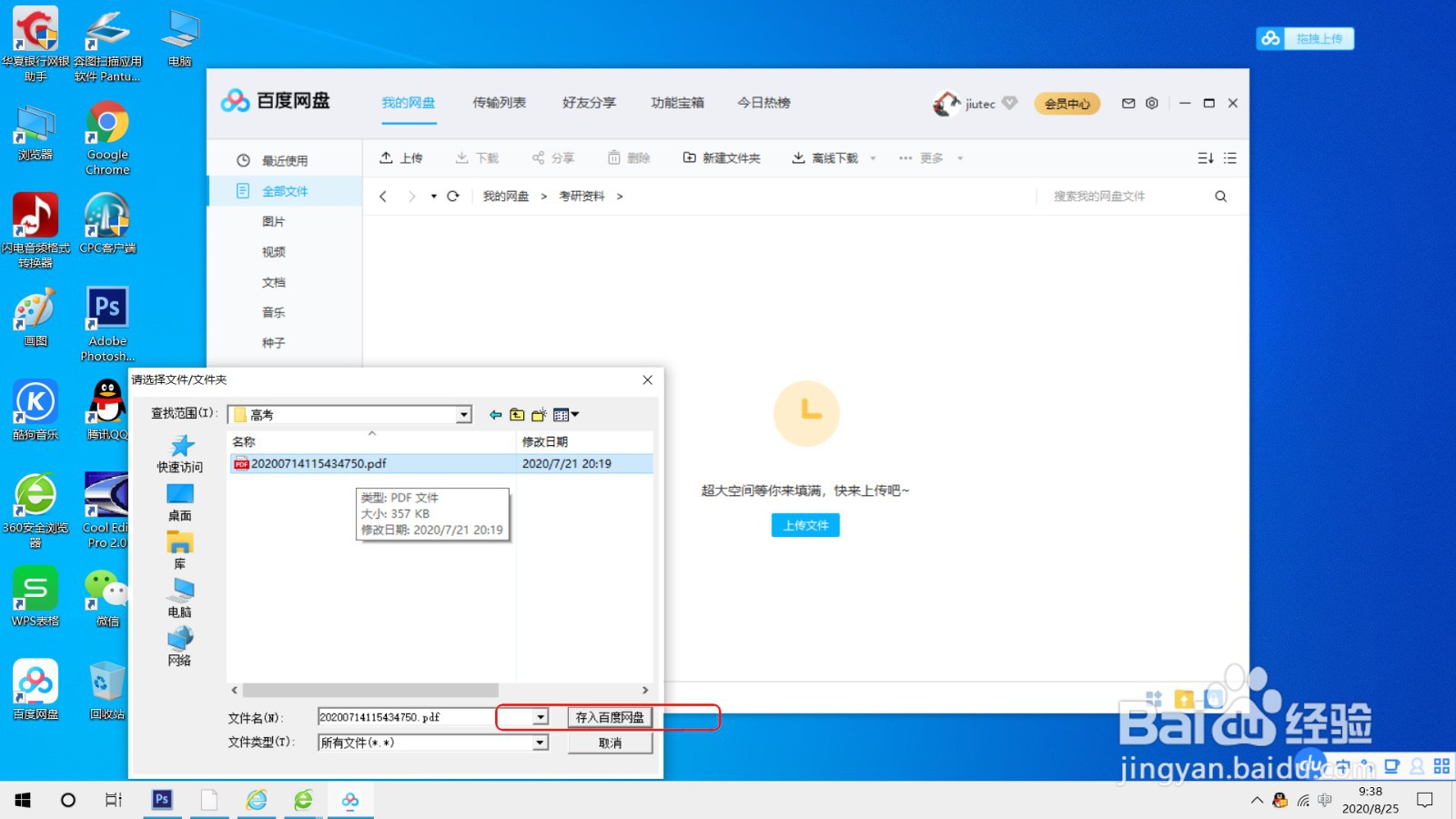Click the 离线下载 offline download icon

coord(797,157)
